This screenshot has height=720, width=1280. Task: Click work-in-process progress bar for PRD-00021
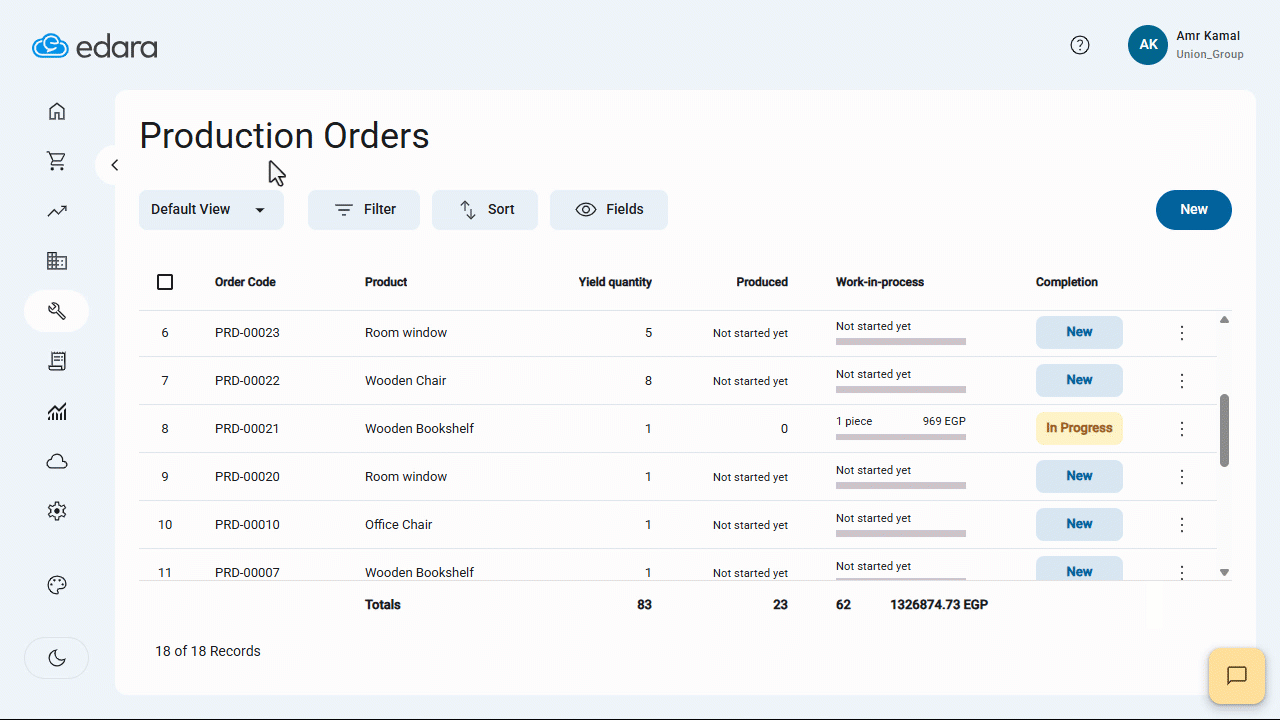point(901,437)
